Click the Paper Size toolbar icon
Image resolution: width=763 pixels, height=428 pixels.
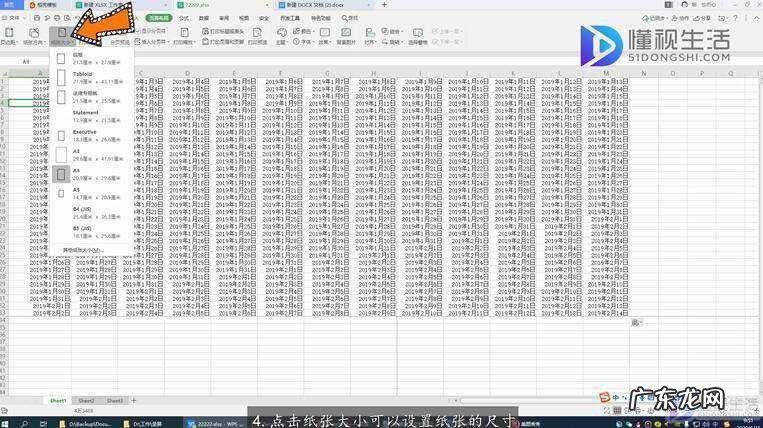click(x=62, y=36)
